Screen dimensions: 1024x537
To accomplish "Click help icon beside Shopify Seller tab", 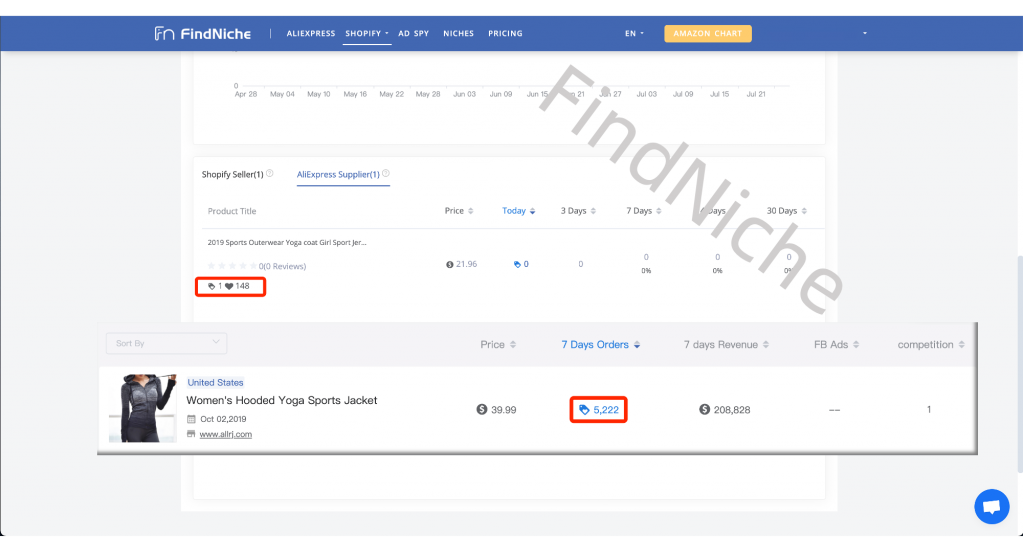I will [x=270, y=173].
